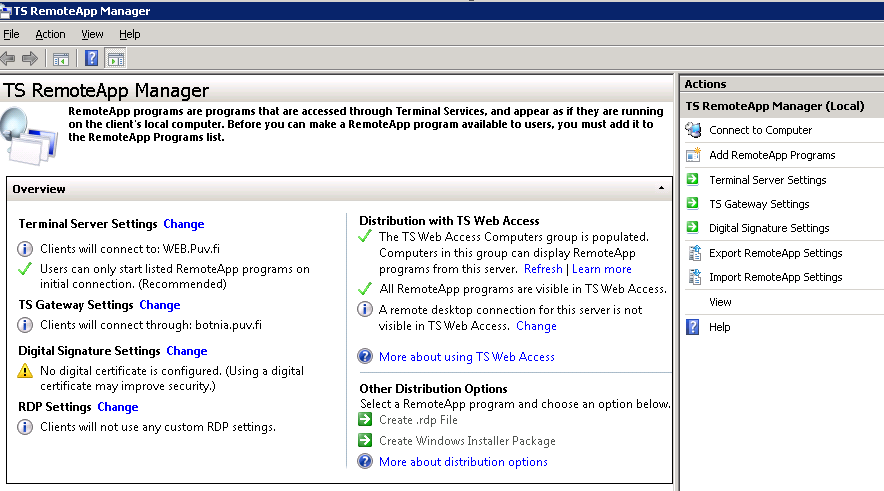Click the Add RemoteApp Programs icon
The height and width of the screenshot is (491, 884).
pyautogui.click(x=693, y=154)
